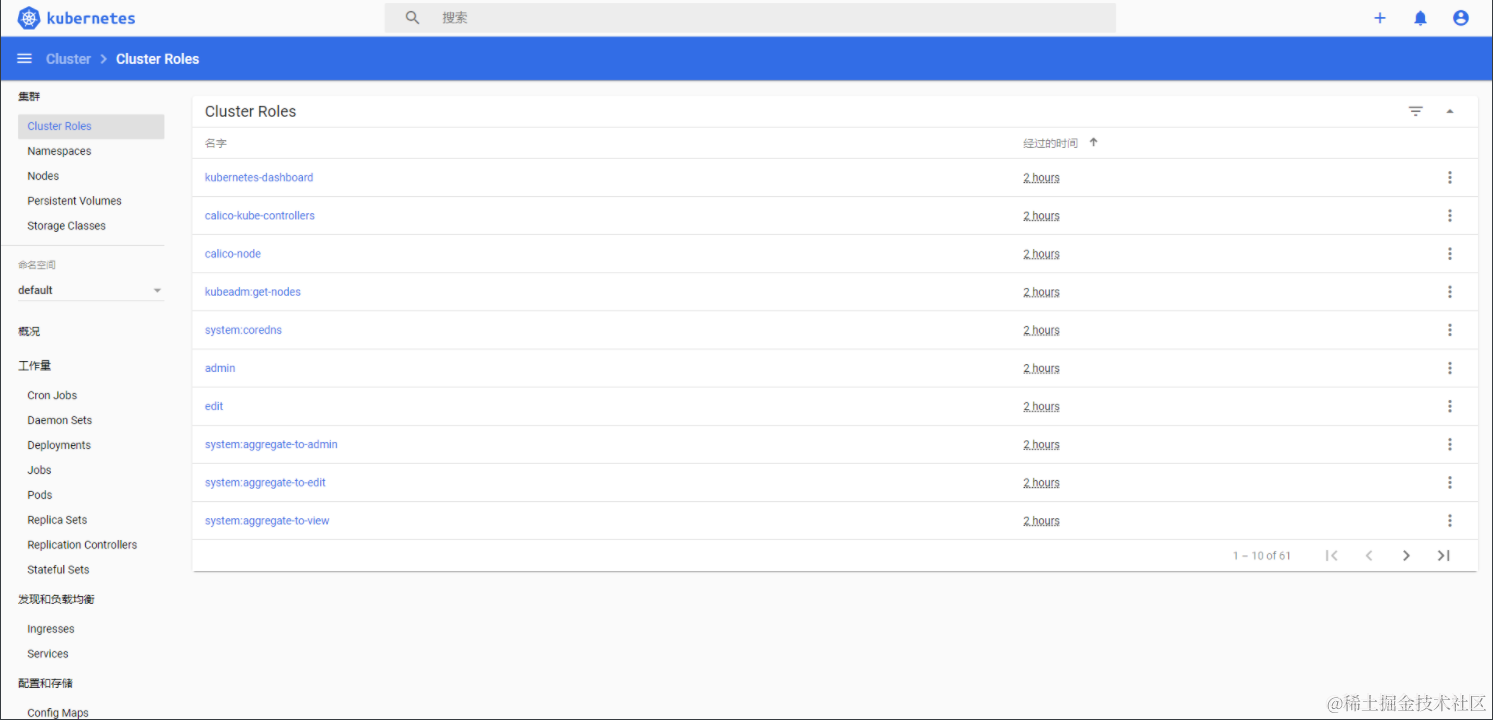This screenshot has height=720, width=1493.
Task: Open Deployments in the sidebar
Action: pyautogui.click(x=59, y=445)
